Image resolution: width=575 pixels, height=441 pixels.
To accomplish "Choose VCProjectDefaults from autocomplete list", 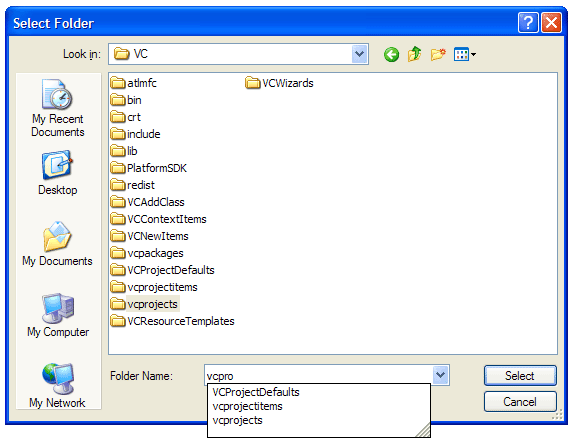I will pyautogui.click(x=256, y=392).
